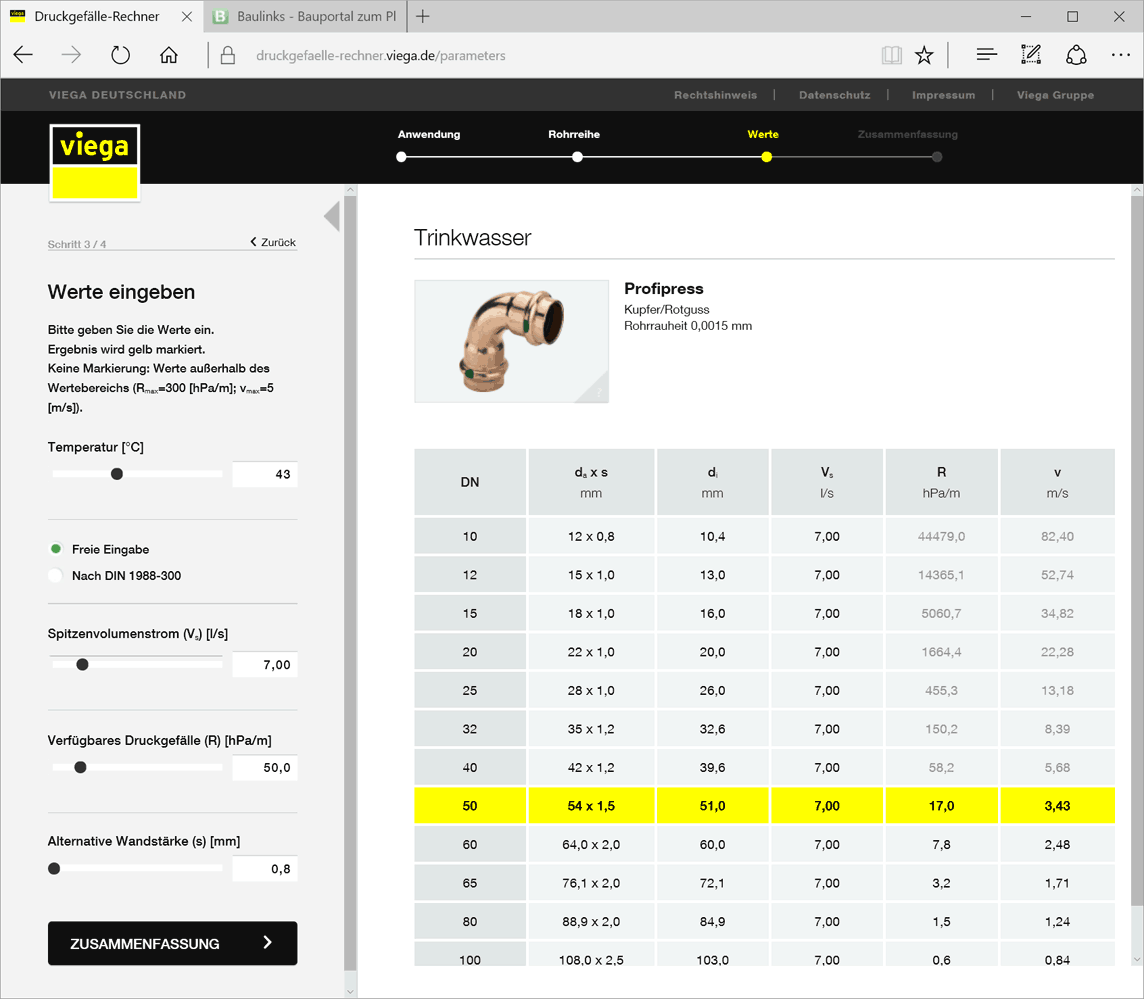Collapse the sidebar with the grey triangle

tap(332, 216)
